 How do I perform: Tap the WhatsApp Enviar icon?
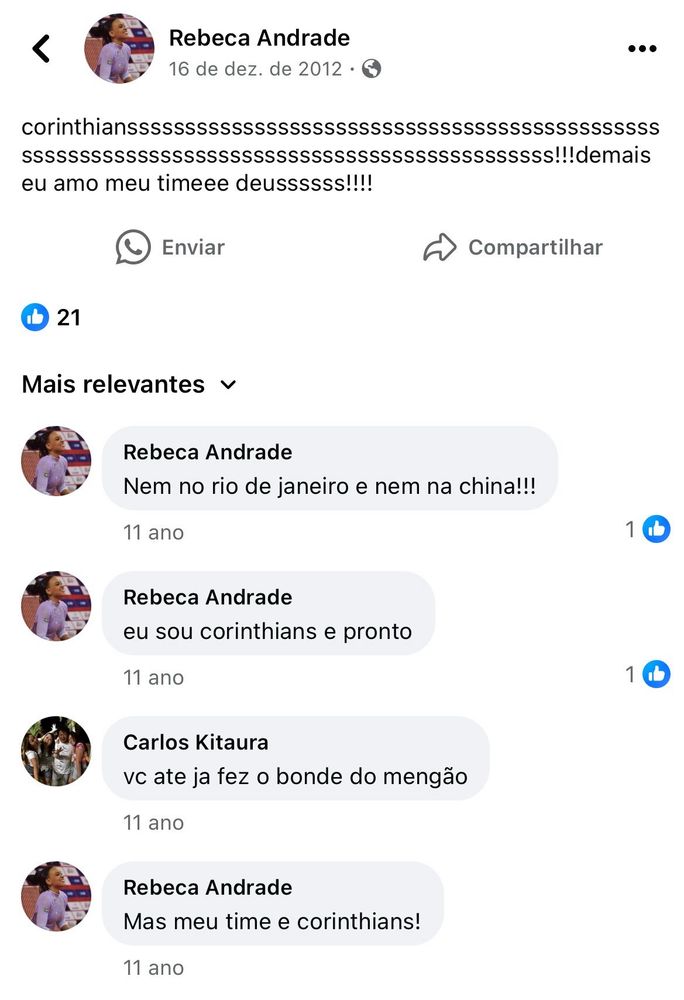[133, 247]
